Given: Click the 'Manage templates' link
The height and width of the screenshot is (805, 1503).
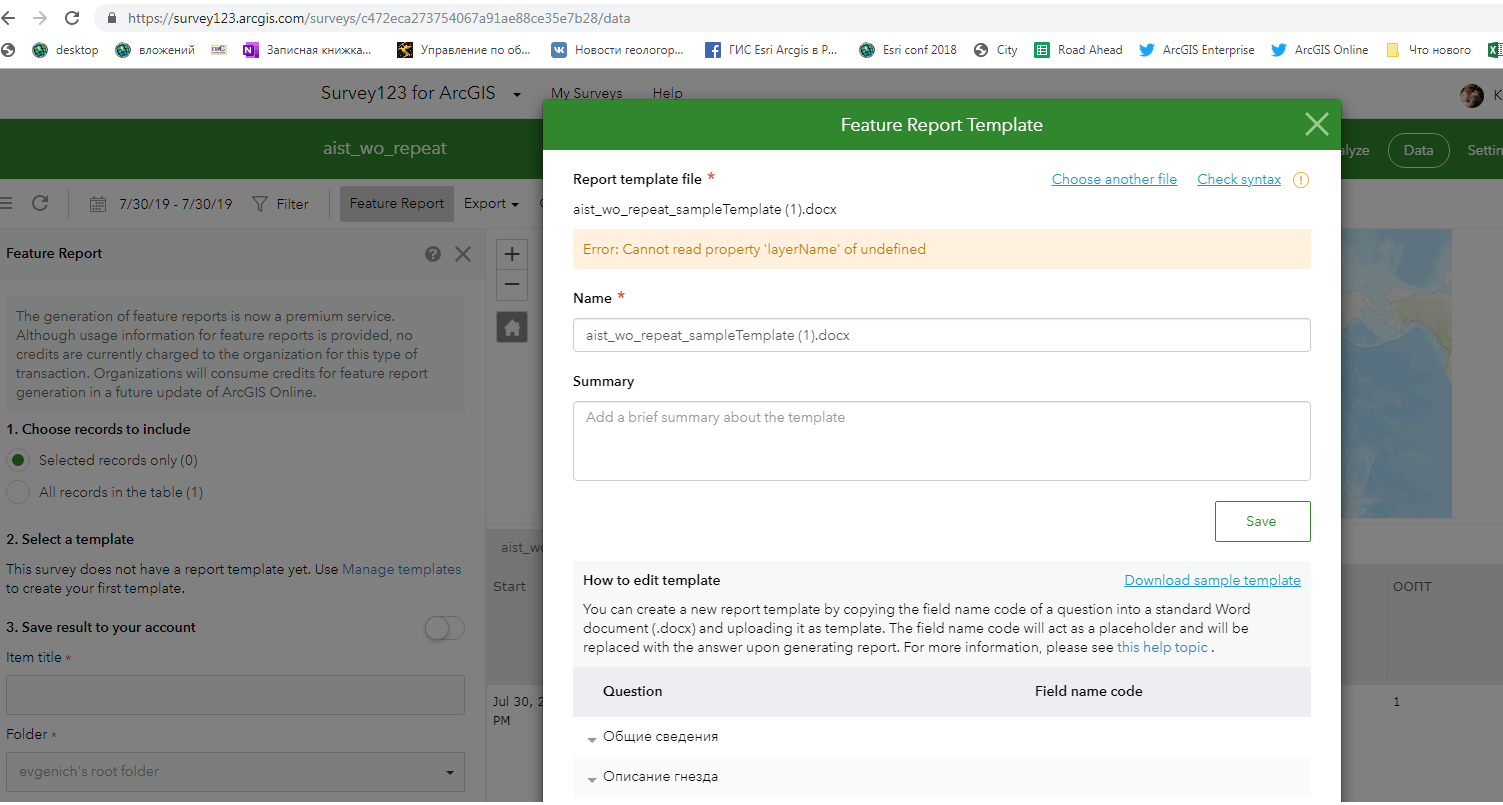Looking at the screenshot, I should point(402,569).
